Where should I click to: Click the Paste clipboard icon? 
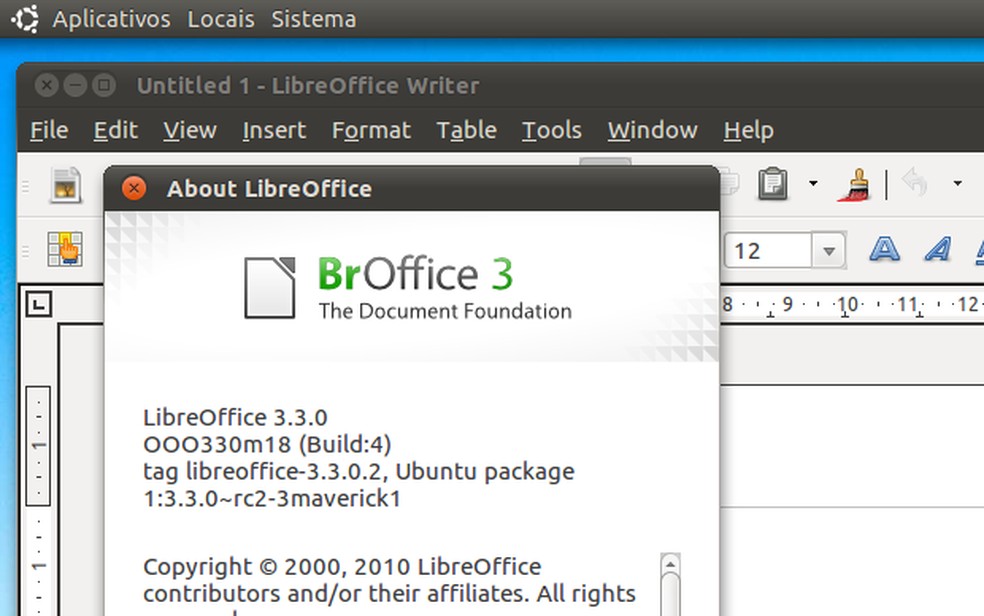[x=773, y=183]
